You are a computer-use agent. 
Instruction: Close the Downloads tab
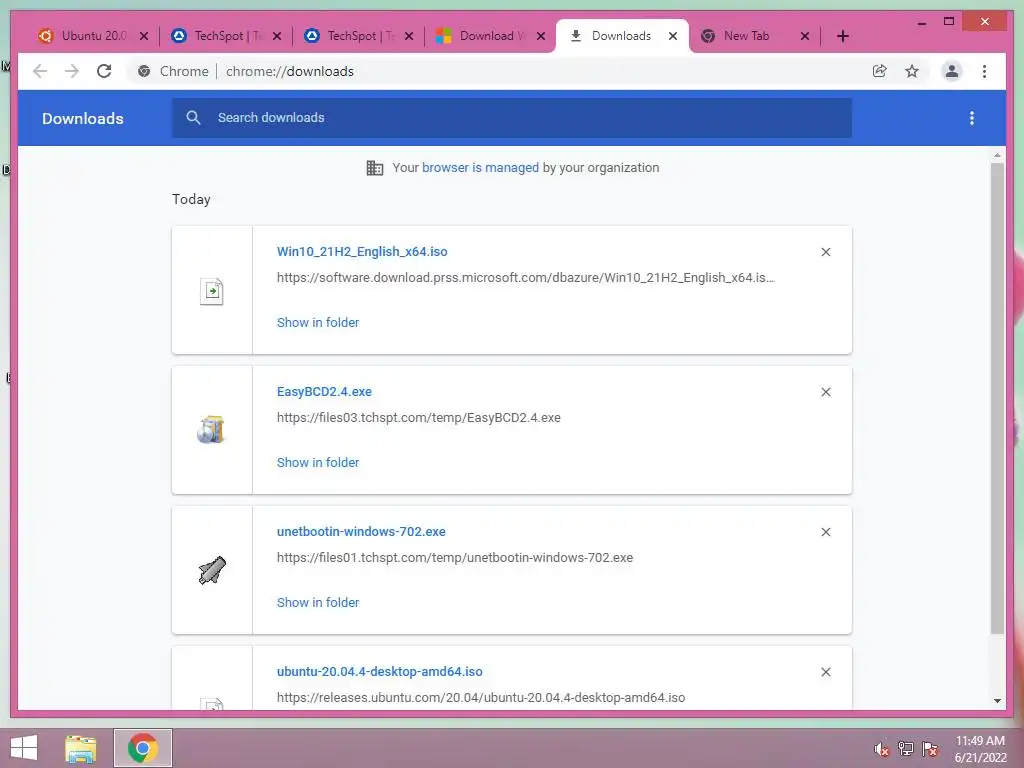pyautogui.click(x=673, y=36)
